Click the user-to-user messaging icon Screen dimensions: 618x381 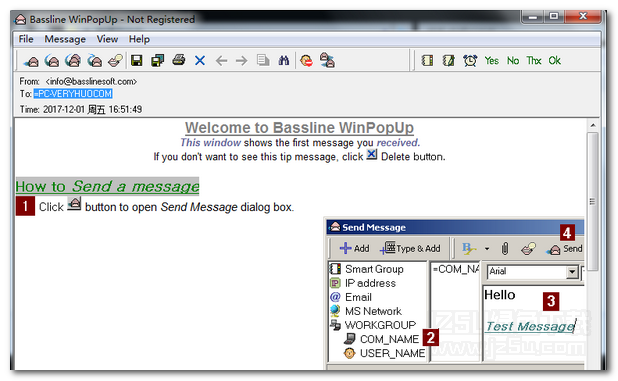point(328,61)
